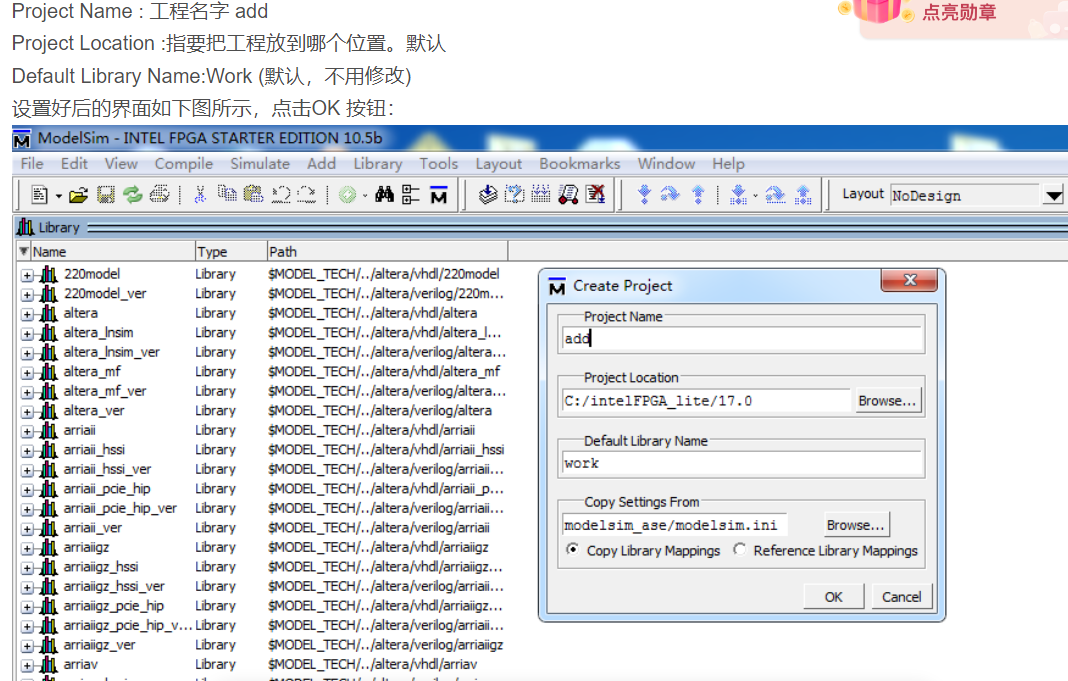
Task: Click the Project Name input field
Action: point(742,338)
